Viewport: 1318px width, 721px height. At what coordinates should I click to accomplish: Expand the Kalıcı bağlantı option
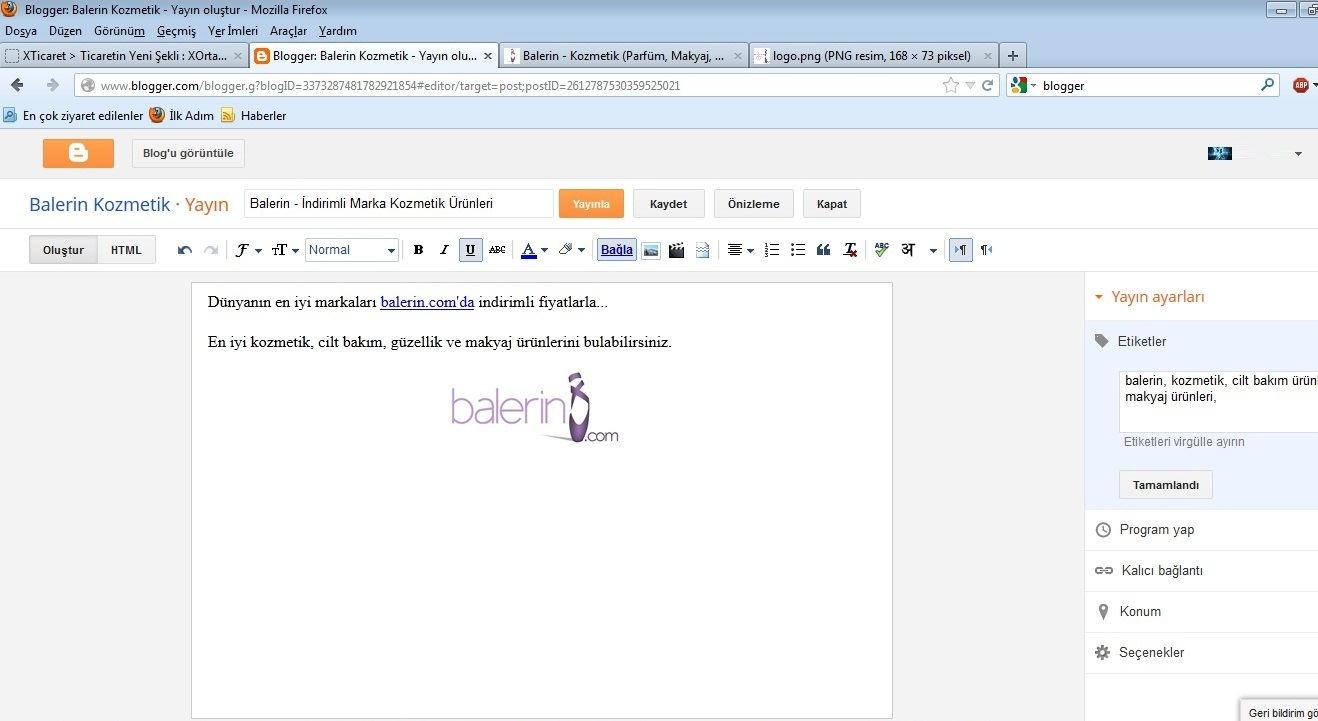click(x=1162, y=571)
